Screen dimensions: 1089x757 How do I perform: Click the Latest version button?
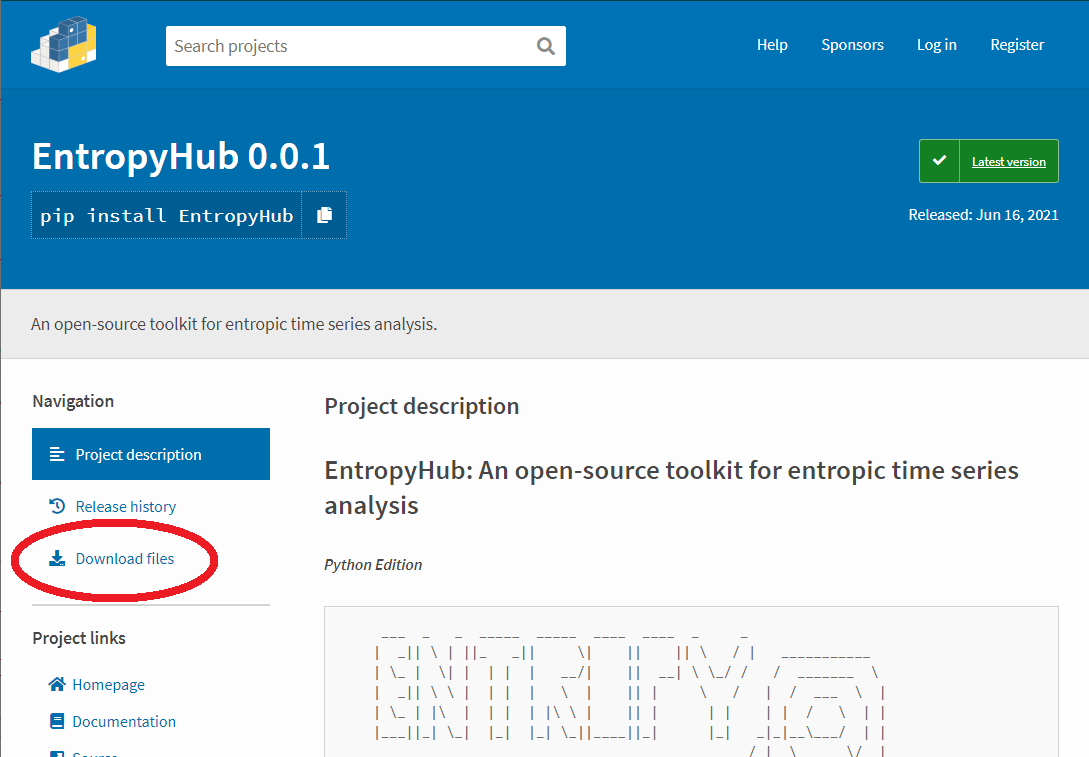pos(988,161)
